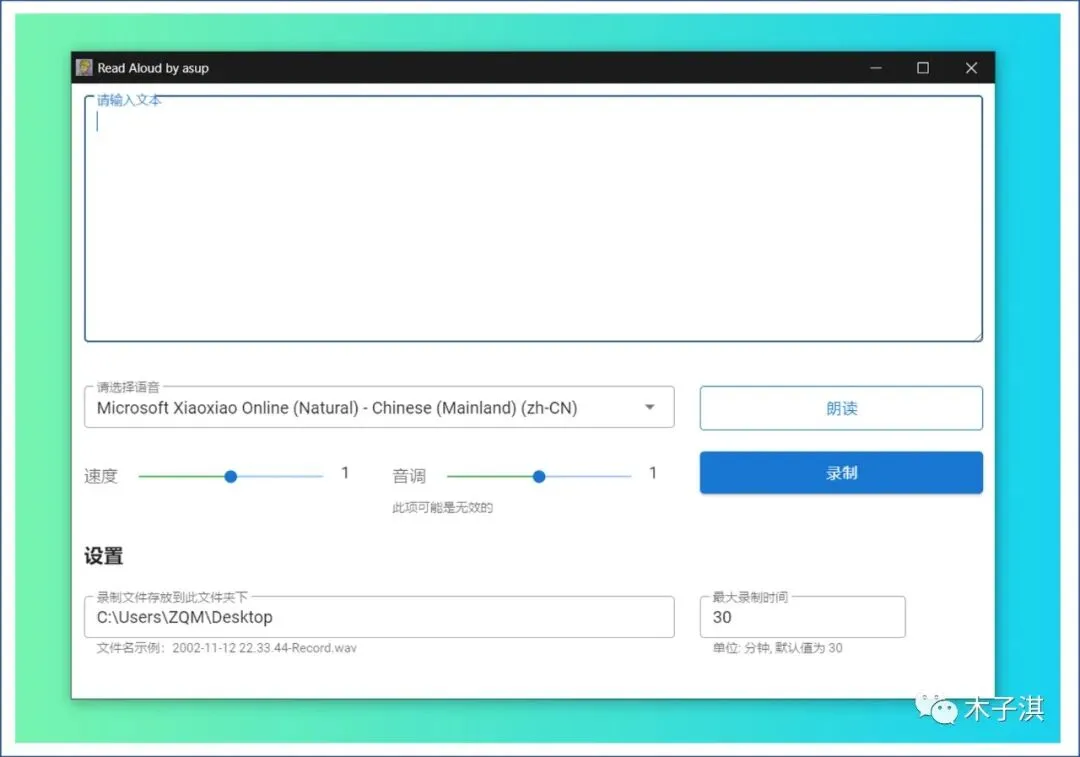Screen dimensions: 1080x757
Task: Minimize the Read Aloud window
Action: 875,68
